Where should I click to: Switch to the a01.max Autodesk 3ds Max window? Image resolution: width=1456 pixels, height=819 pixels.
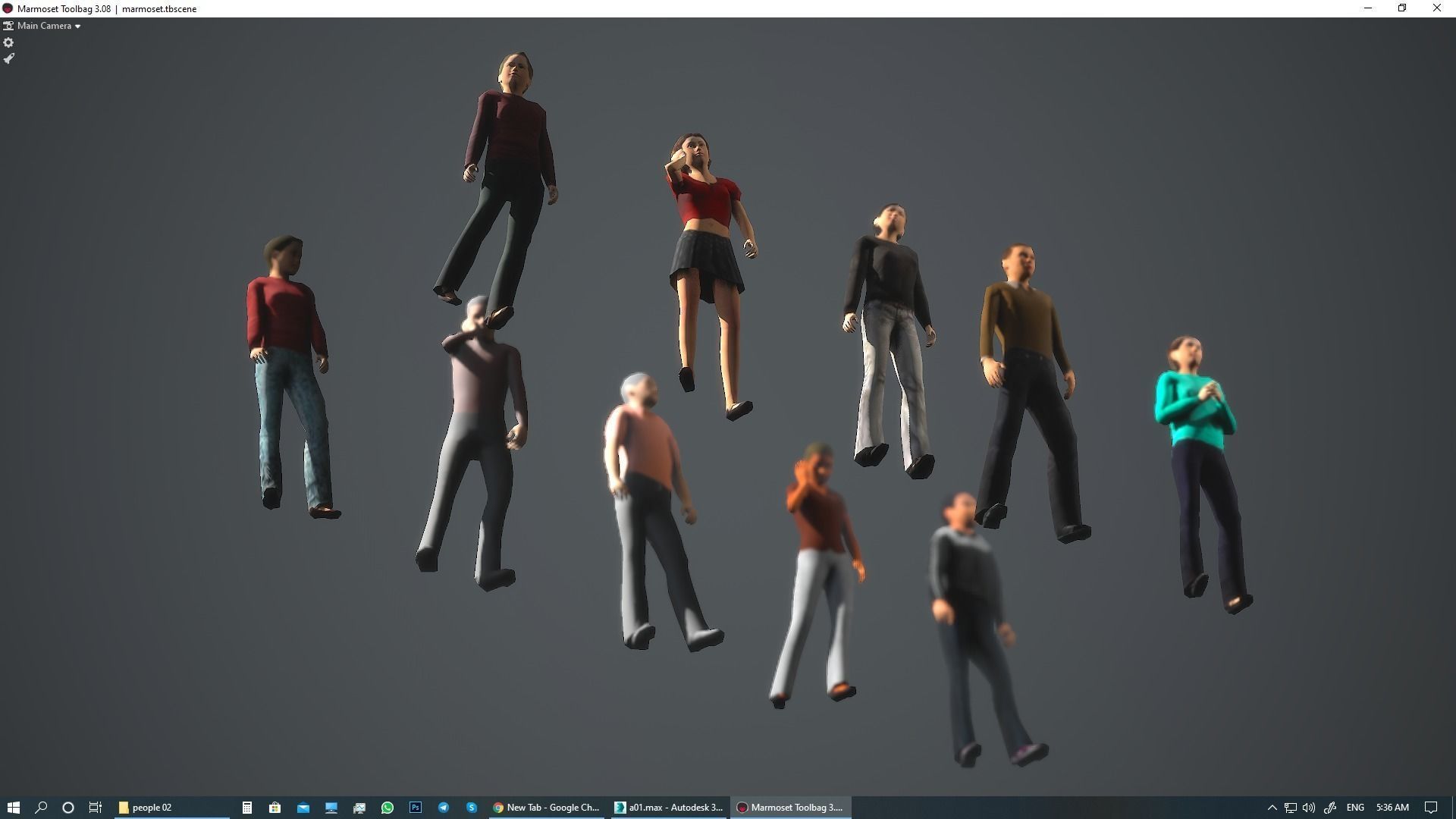pos(670,808)
